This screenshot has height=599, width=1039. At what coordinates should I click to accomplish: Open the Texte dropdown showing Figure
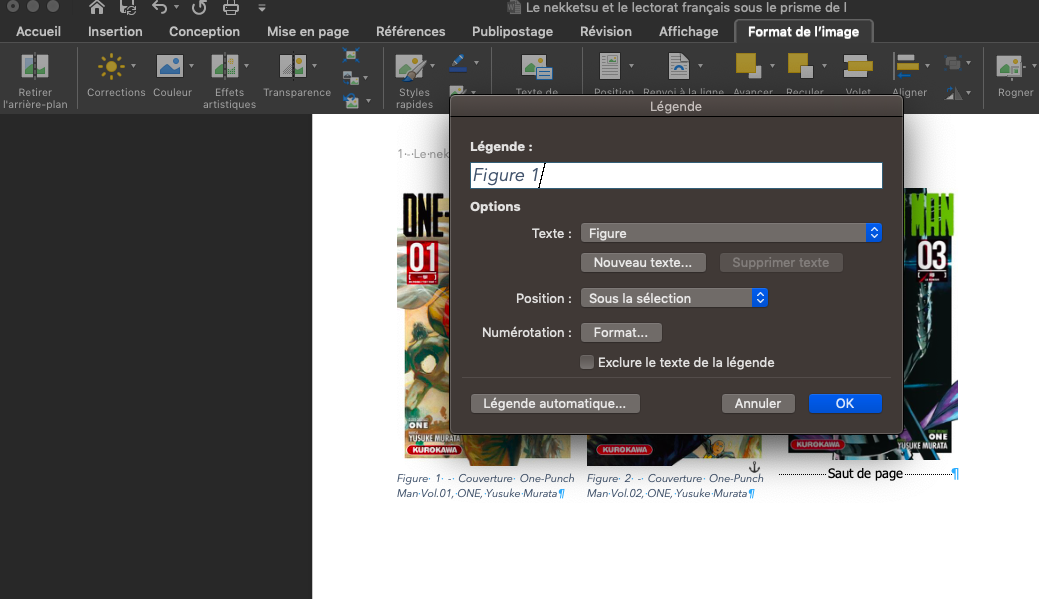(x=731, y=233)
